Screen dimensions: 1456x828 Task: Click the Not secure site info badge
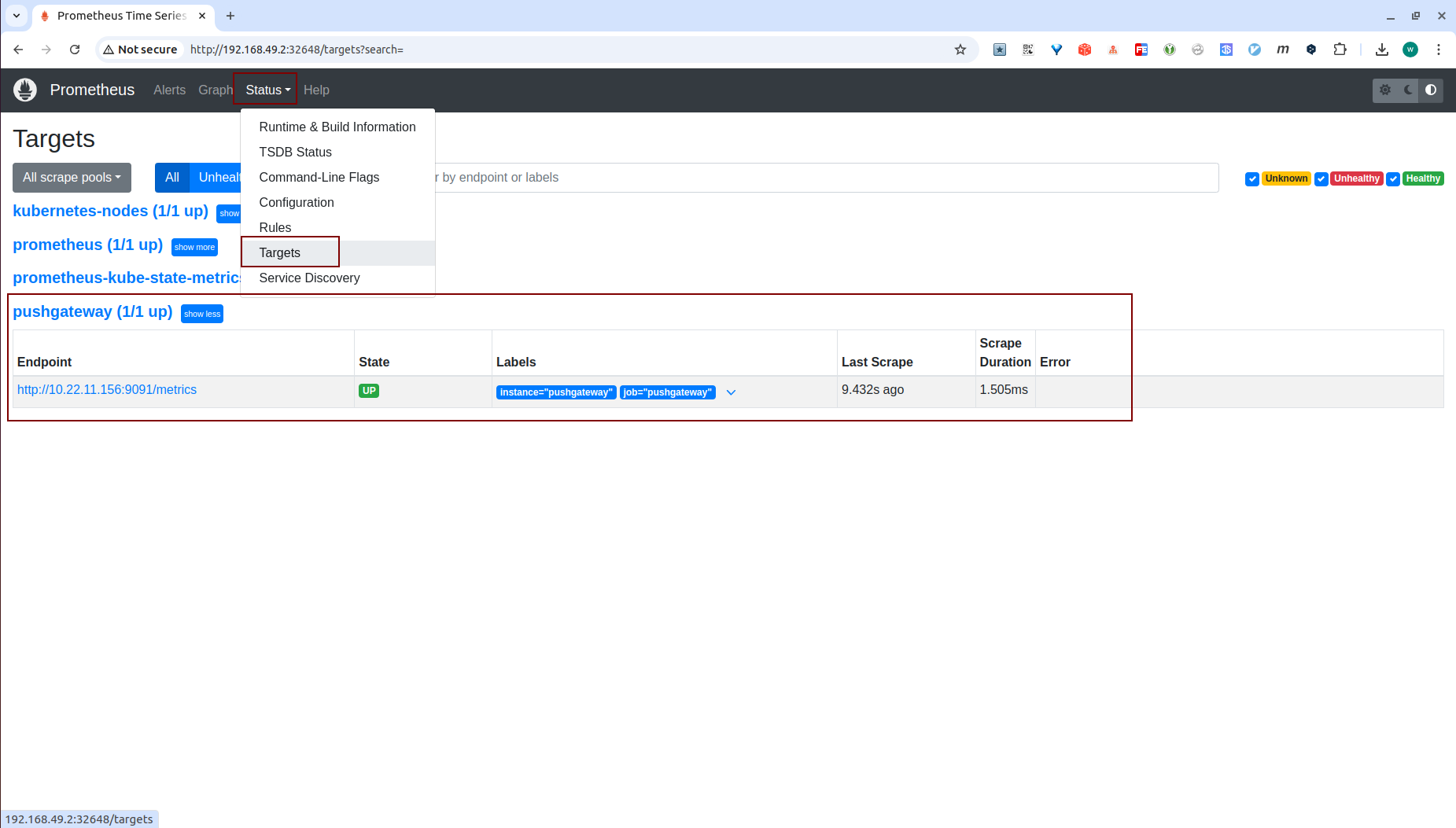(x=140, y=50)
